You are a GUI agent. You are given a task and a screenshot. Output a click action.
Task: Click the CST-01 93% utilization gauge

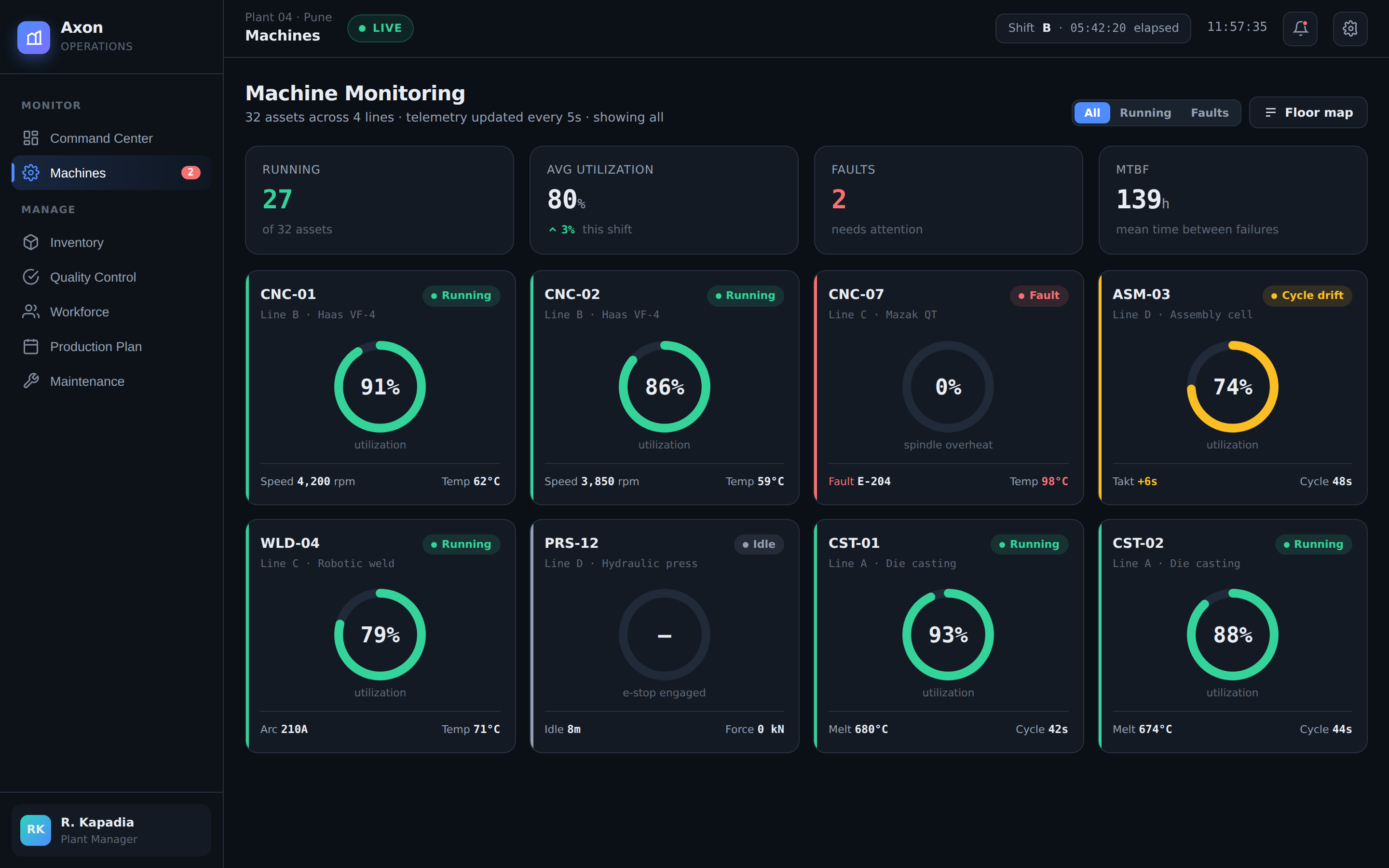[x=948, y=634]
